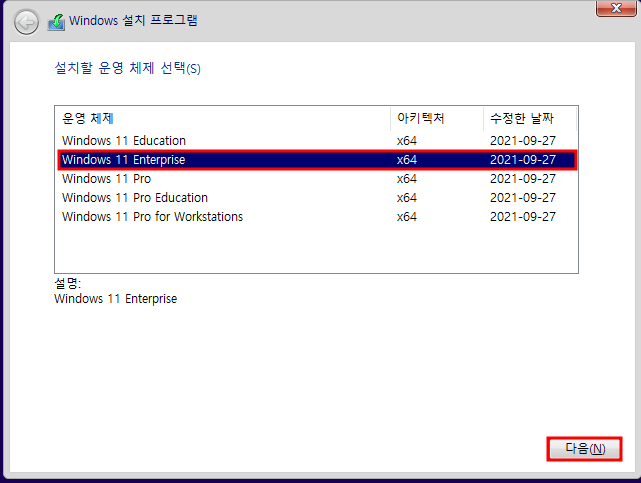Image resolution: width=641 pixels, height=483 pixels.
Task: Click the date in Pro Education row
Action: [523, 198]
